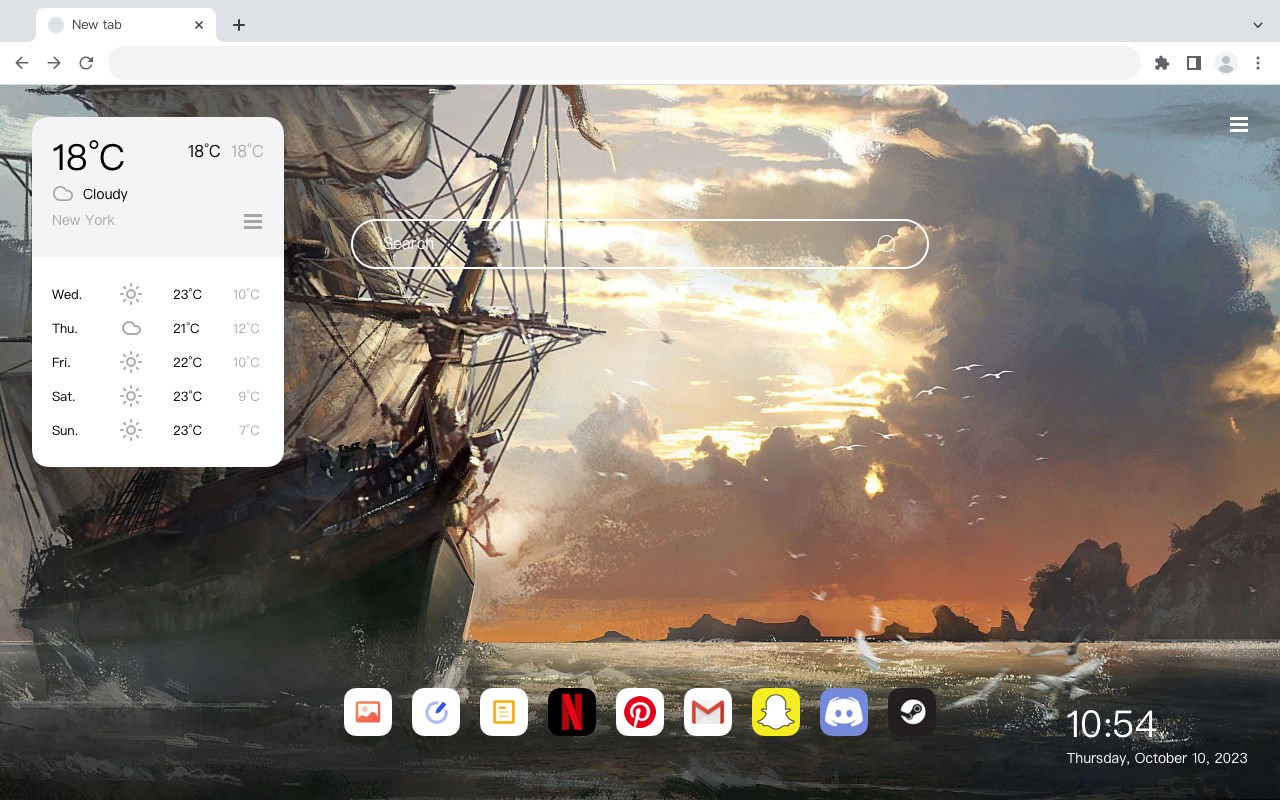This screenshot has width=1280, height=800.
Task: Click Thursday's cloud forecast icon
Action: coord(131,328)
